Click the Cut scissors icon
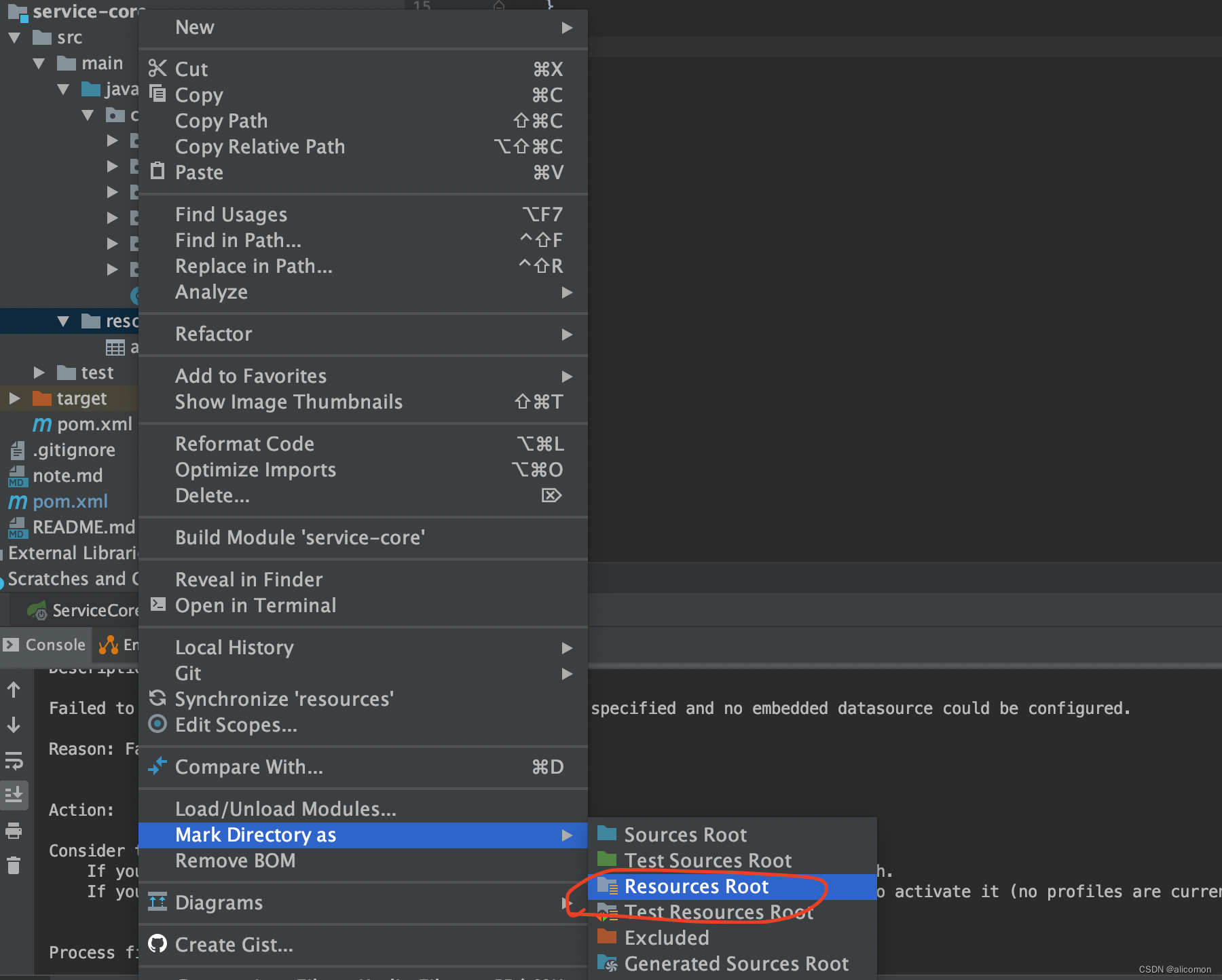The width and height of the screenshot is (1222, 980). [x=158, y=69]
